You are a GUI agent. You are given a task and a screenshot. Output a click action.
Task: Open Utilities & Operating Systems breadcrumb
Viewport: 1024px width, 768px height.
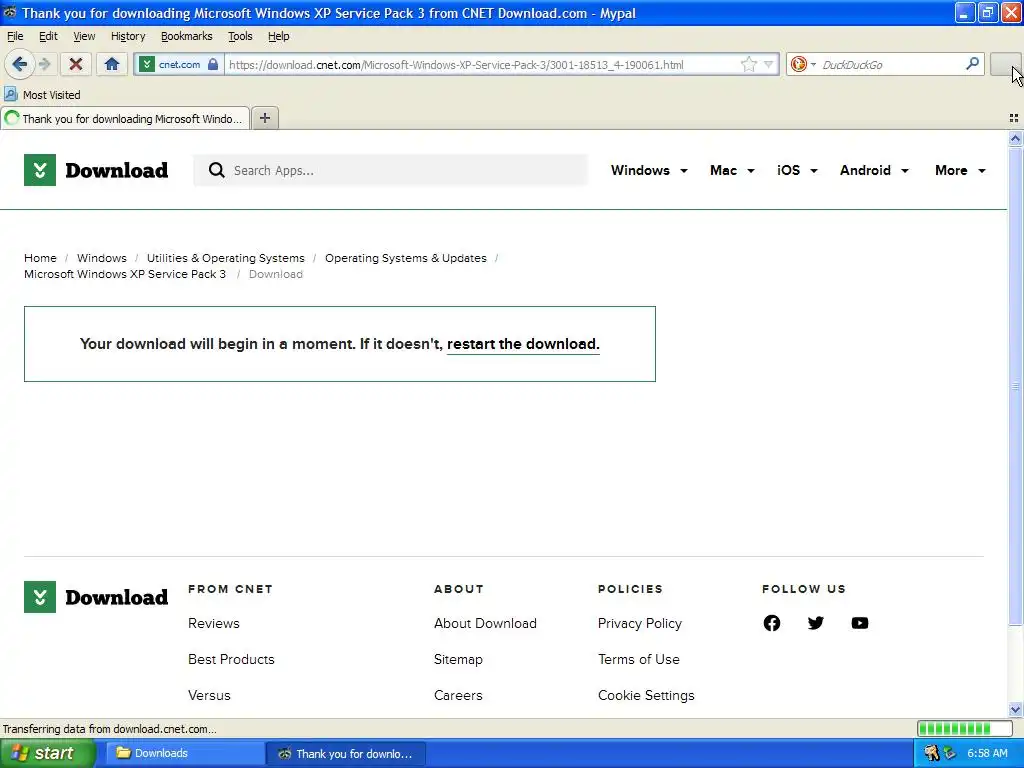coord(225,258)
